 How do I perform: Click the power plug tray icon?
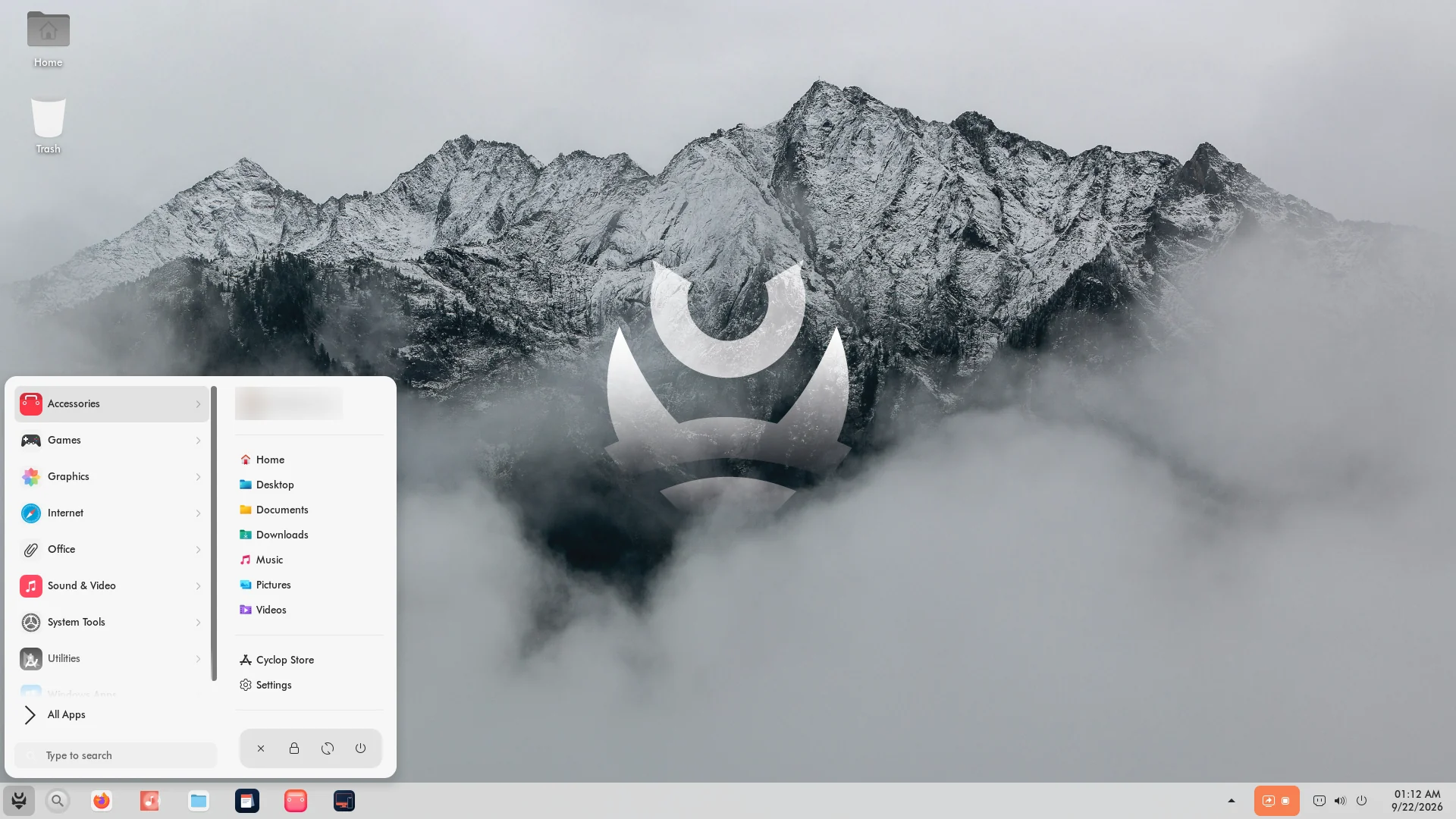[x=1319, y=801]
